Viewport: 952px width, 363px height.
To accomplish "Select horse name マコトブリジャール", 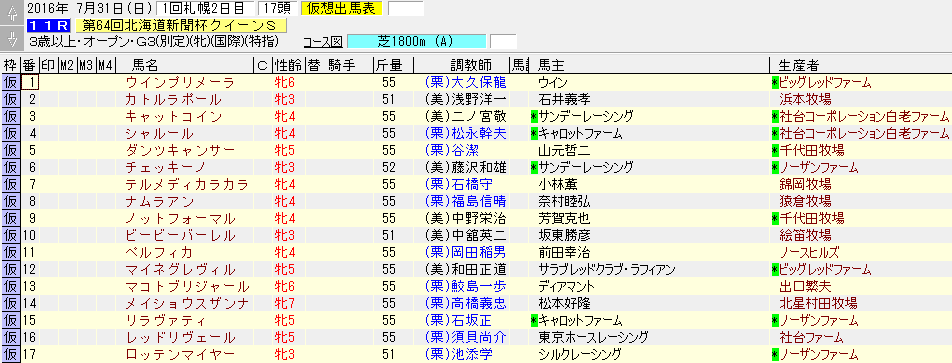I will 187,287.
